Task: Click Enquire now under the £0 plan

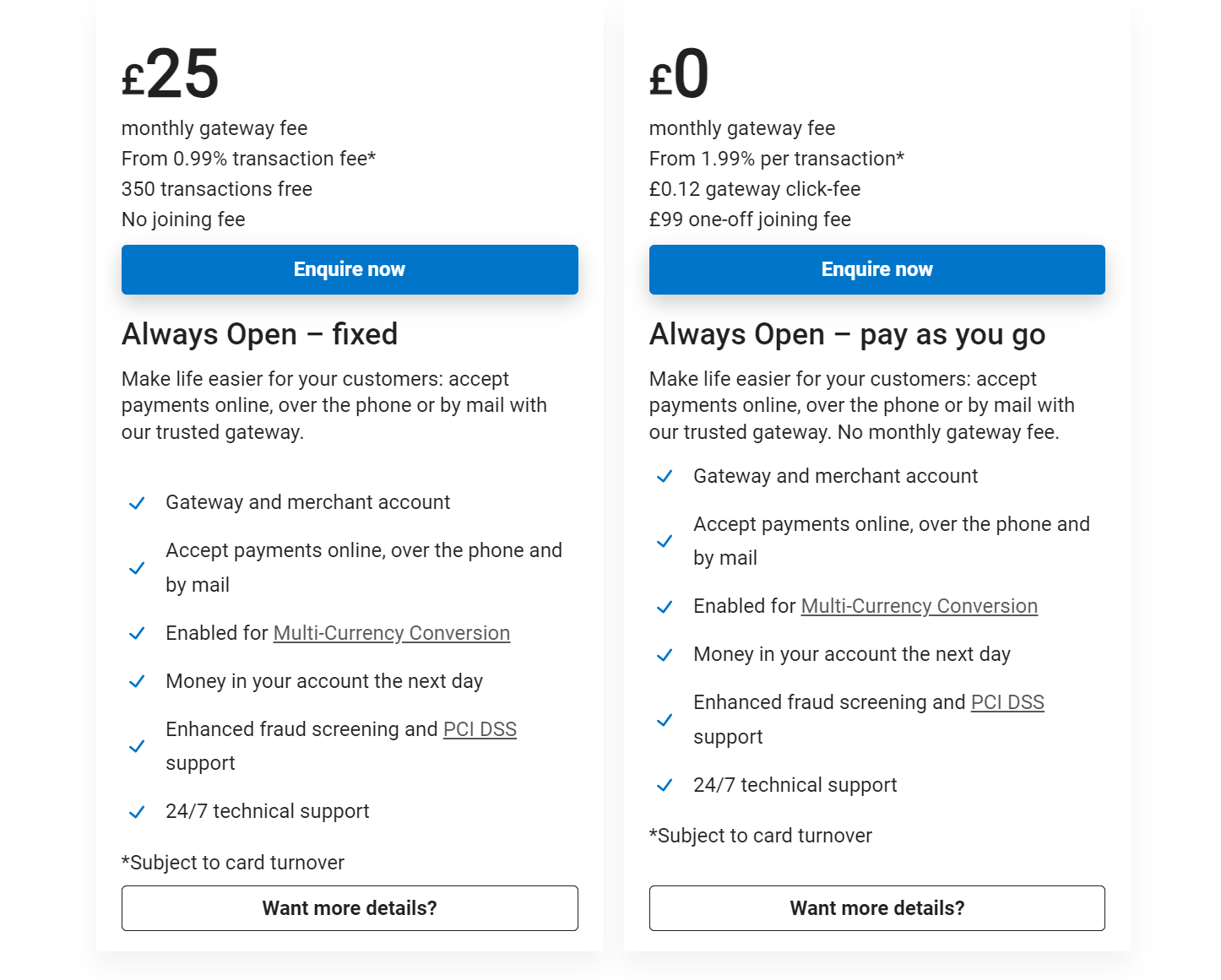Action: [876, 269]
